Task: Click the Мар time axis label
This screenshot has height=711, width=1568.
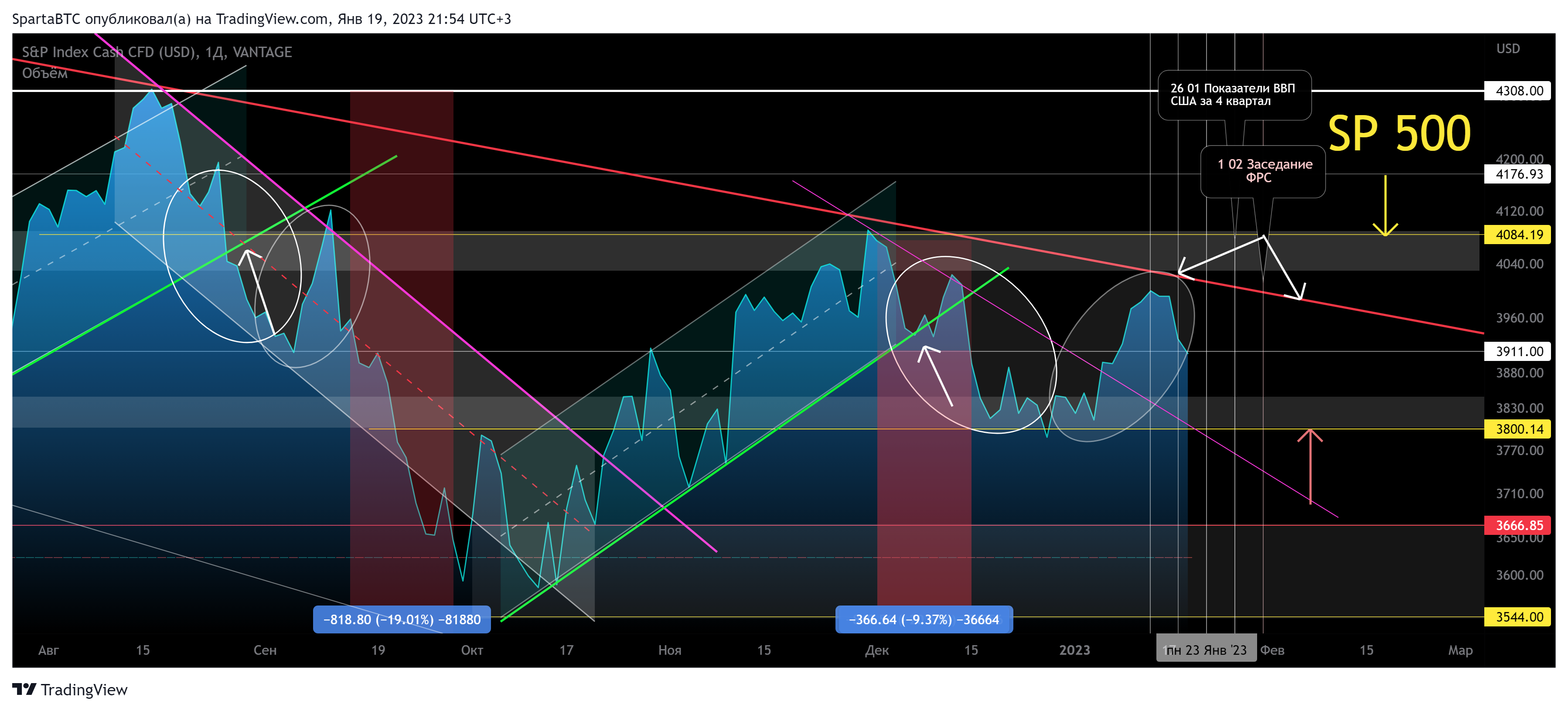Action: [x=1460, y=650]
